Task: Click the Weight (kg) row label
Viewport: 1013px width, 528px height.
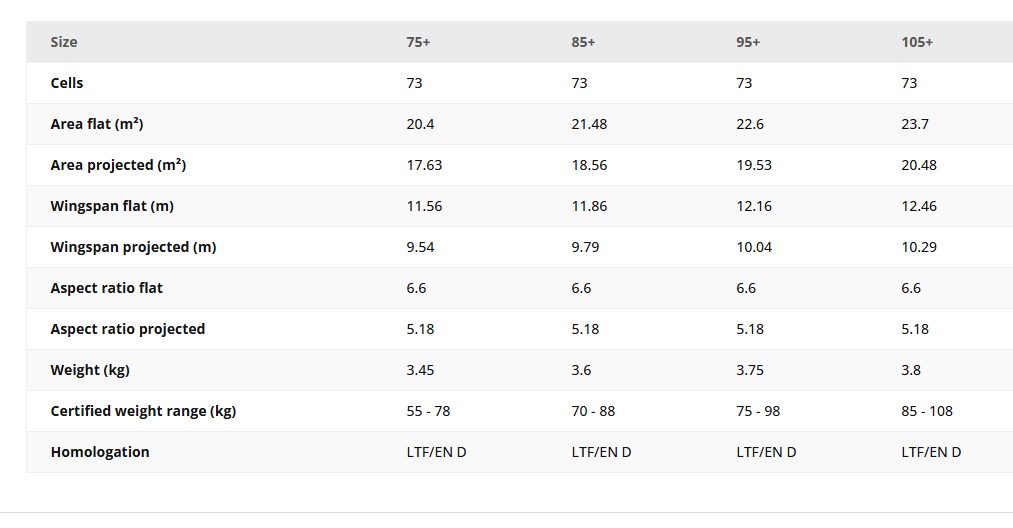Action: click(90, 370)
